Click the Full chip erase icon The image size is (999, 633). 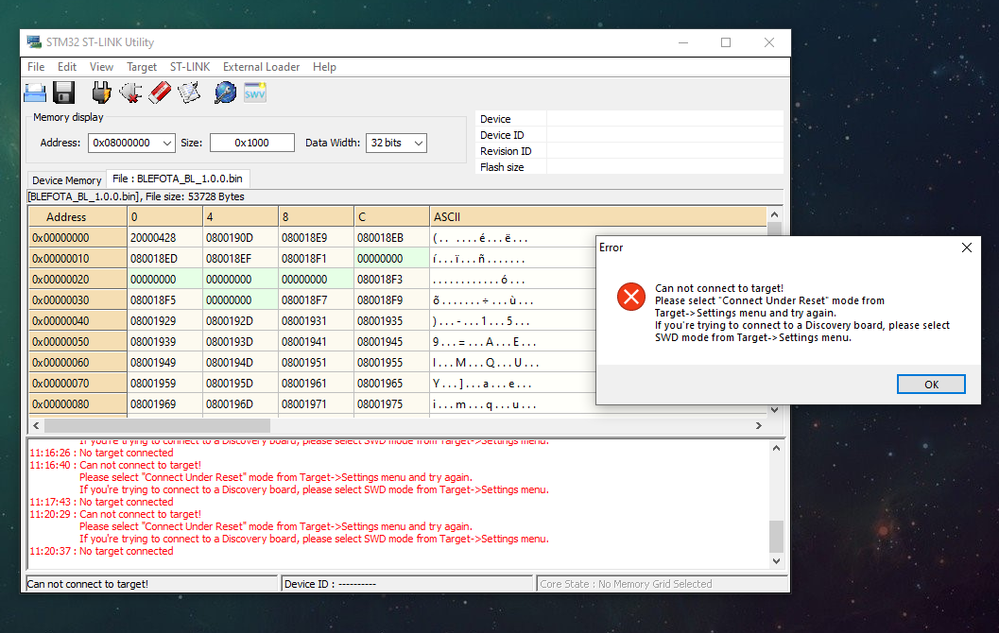click(160, 93)
